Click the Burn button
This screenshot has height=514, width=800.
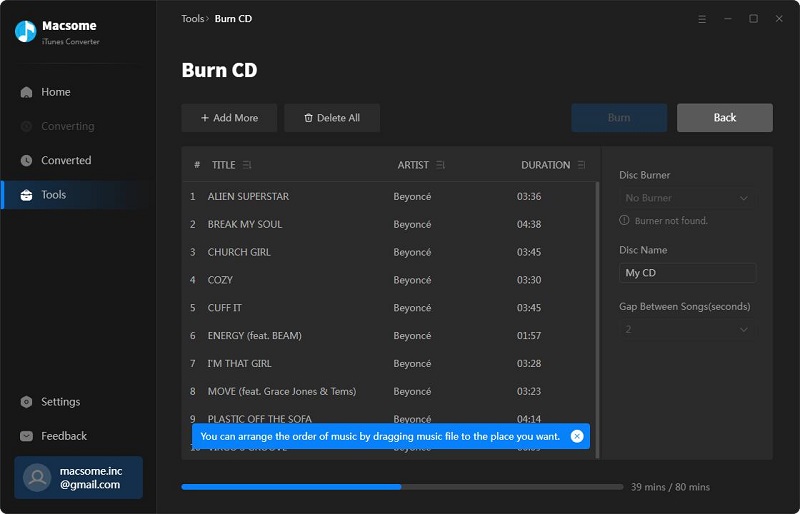pyautogui.click(x=619, y=118)
